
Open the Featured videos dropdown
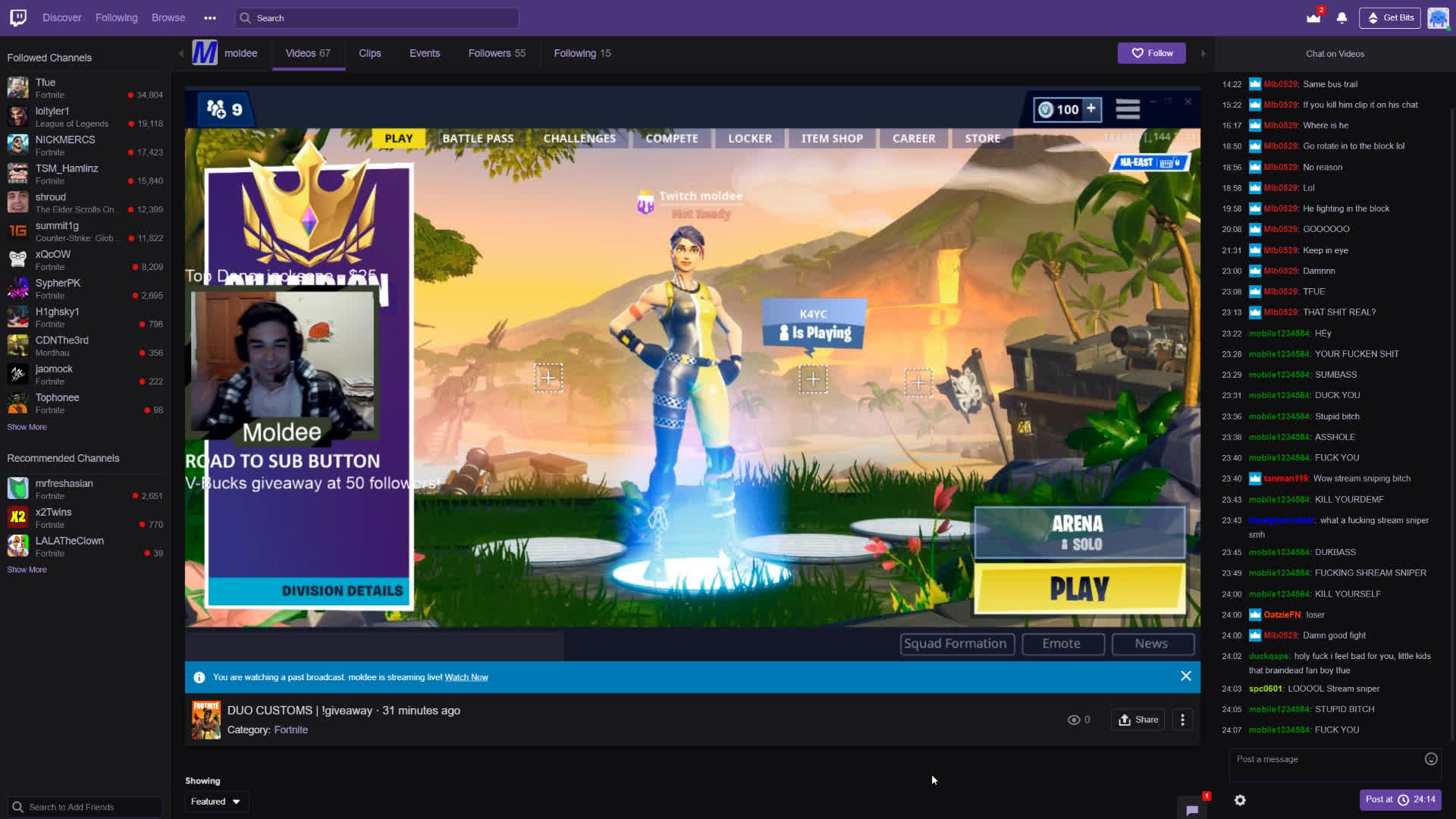[216, 802]
